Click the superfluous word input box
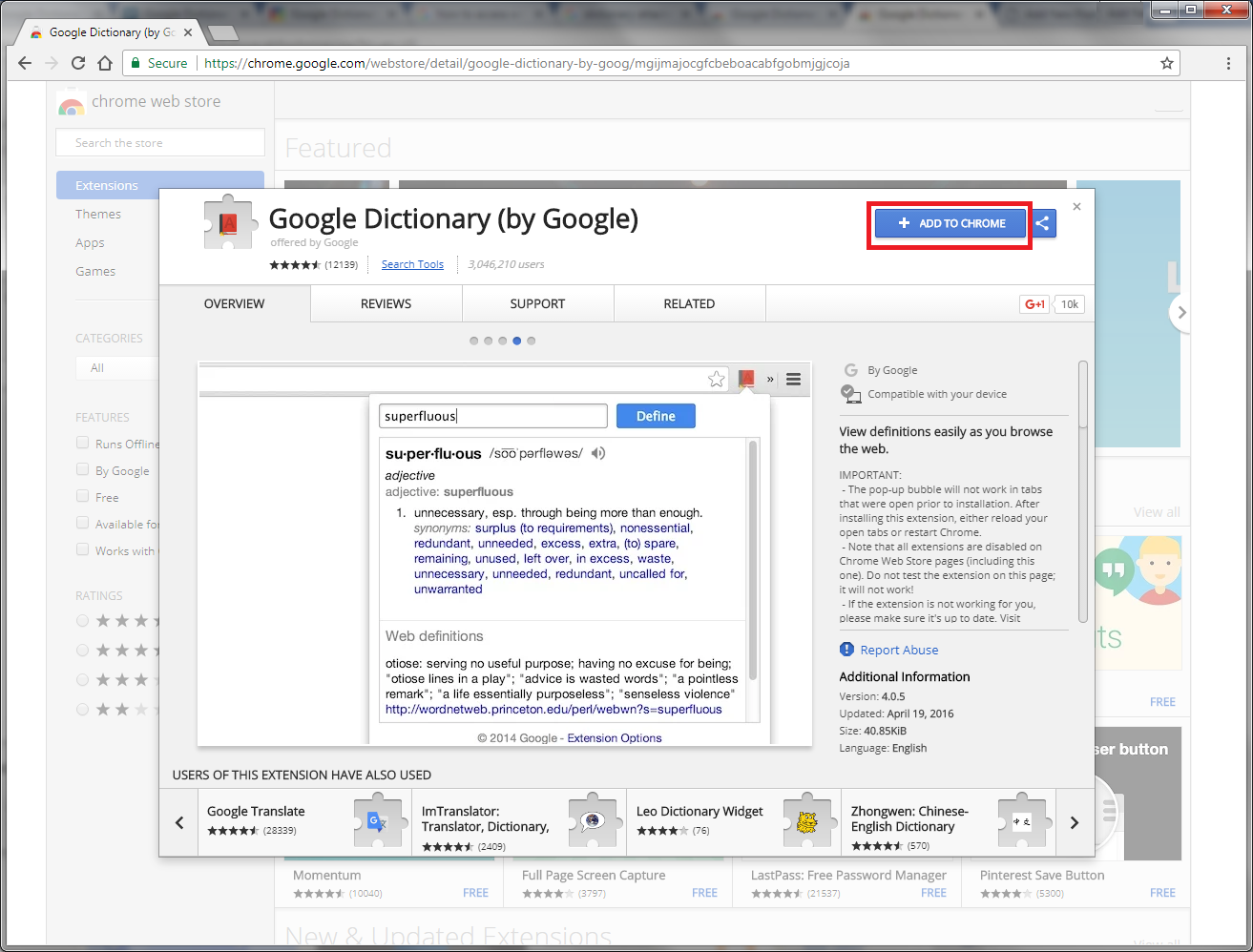 [493, 416]
